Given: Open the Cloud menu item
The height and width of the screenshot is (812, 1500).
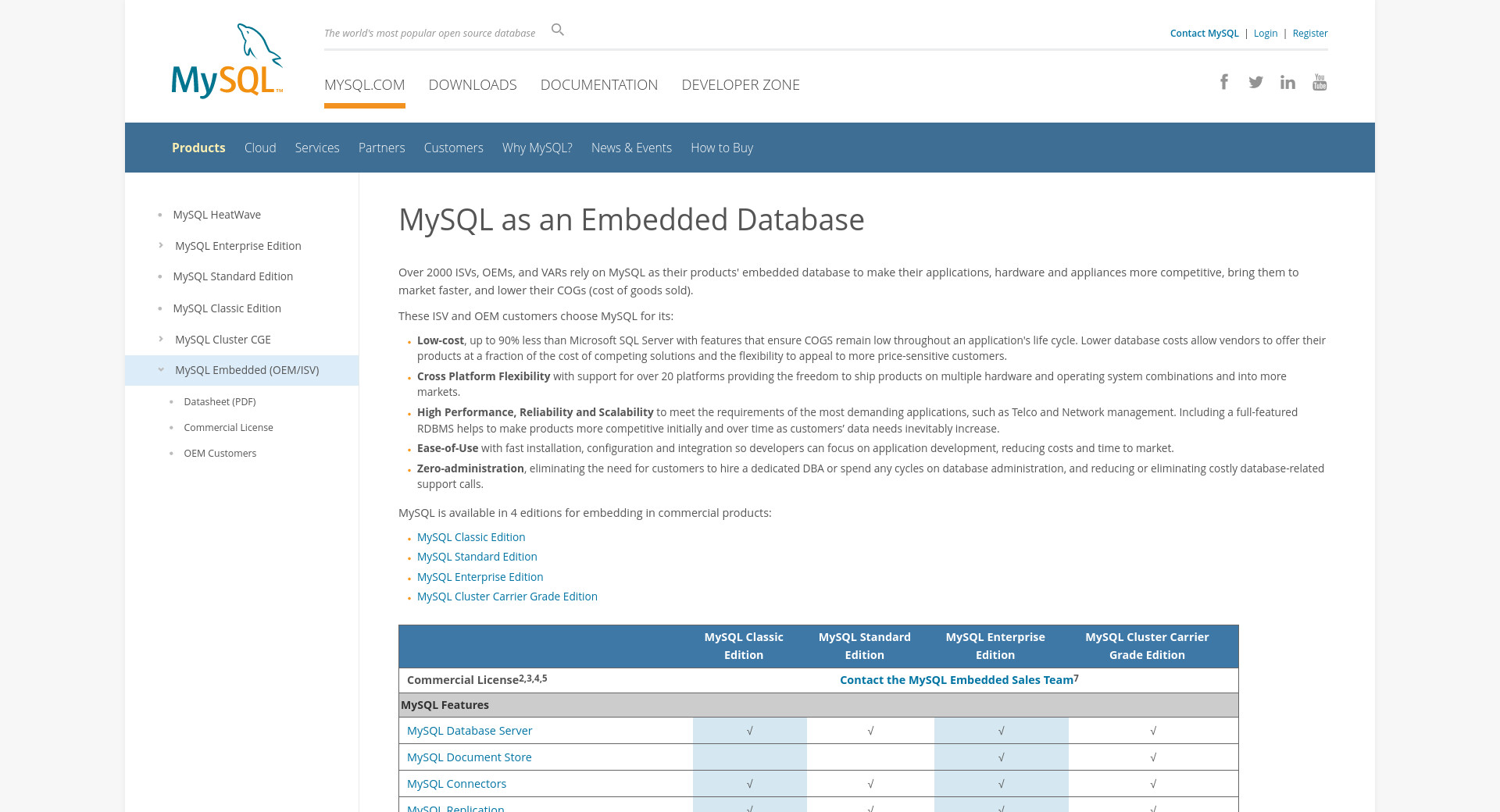Looking at the screenshot, I should click(x=260, y=148).
